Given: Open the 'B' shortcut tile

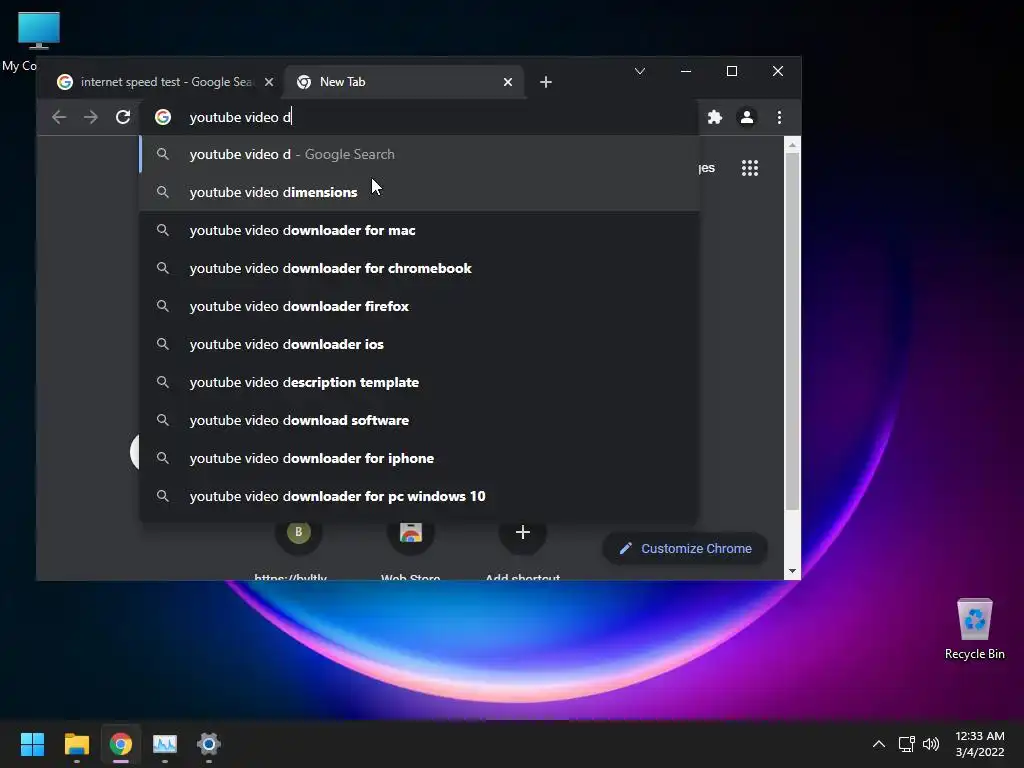Looking at the screenshot, I should click(298, 532).
